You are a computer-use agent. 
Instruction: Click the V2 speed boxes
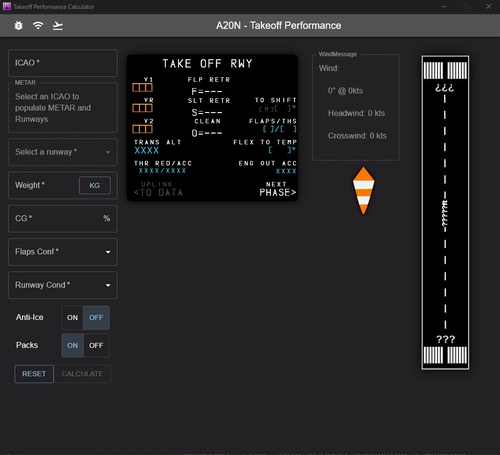(142, 129)
